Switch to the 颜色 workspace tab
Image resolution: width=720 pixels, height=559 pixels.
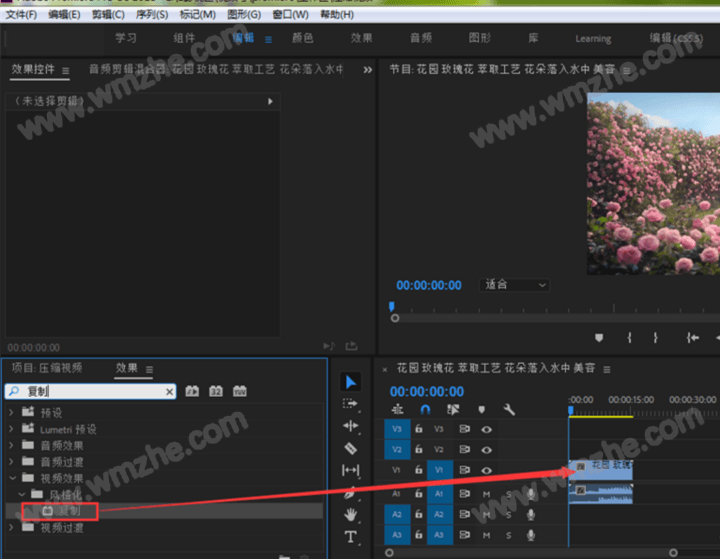pyautogui.click(x=302, y=38)
